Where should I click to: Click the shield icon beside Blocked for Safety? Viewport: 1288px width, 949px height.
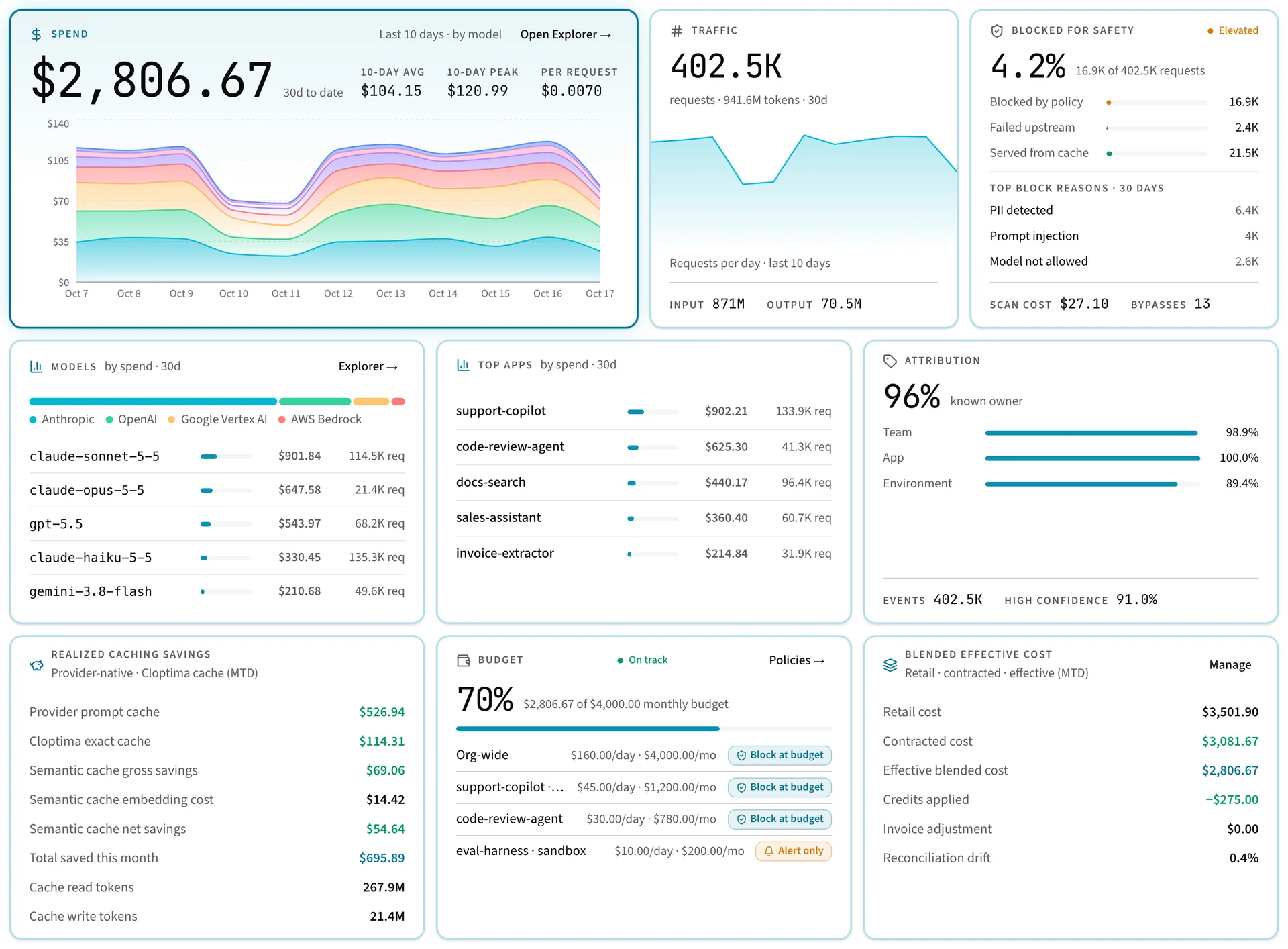pos(997,30)
